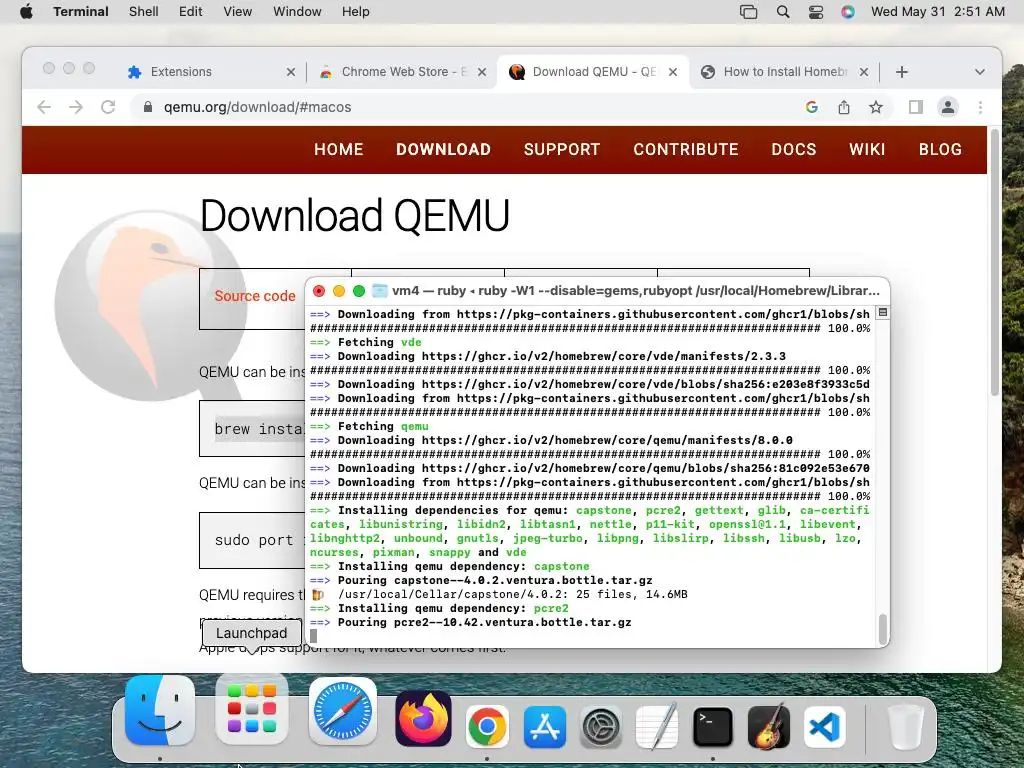1024x768 pixels.
Task: Select the Source code download tab
Action: (255, 296)
